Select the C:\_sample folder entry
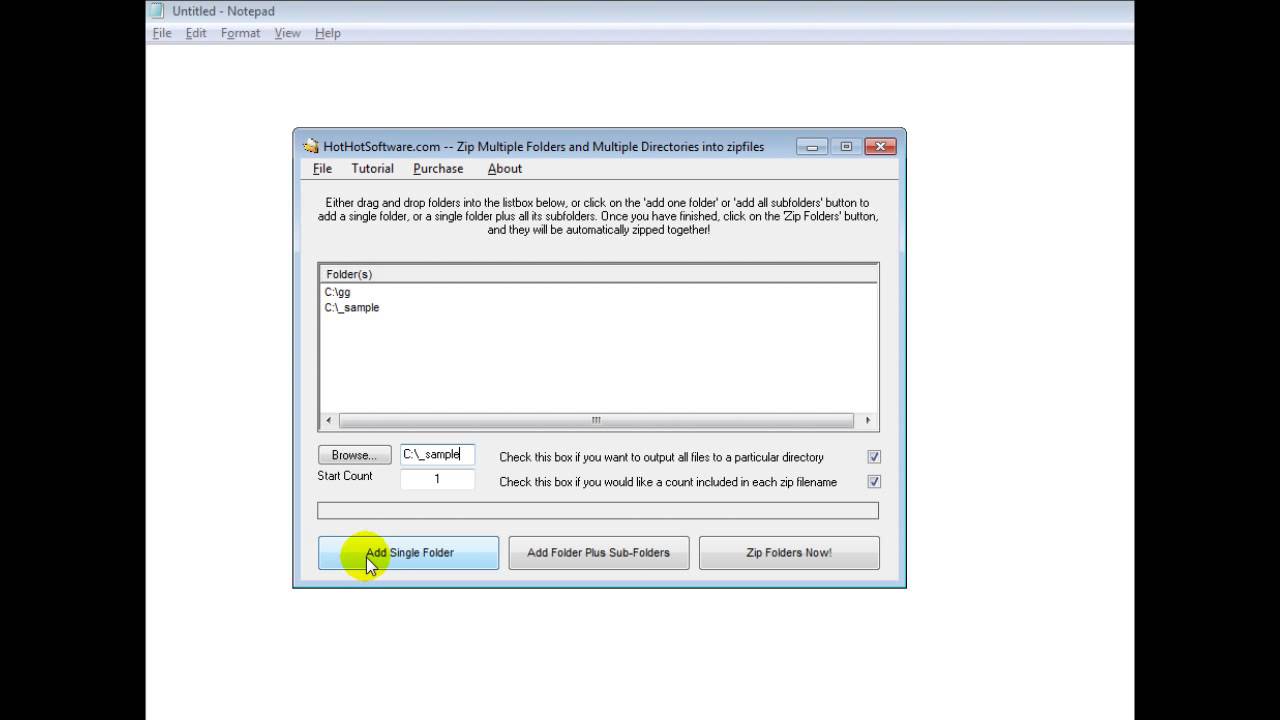 point(352,308)
